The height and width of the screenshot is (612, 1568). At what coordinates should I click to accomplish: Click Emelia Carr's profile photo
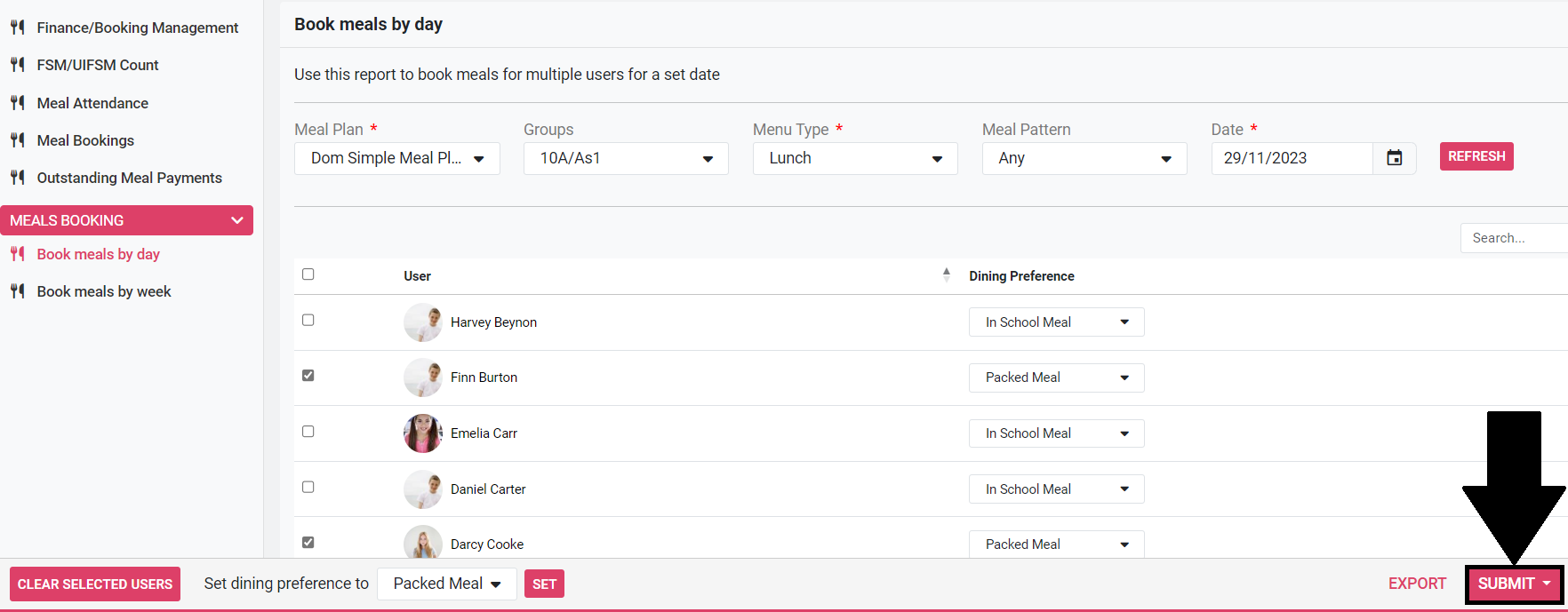[x=422, y=433]
